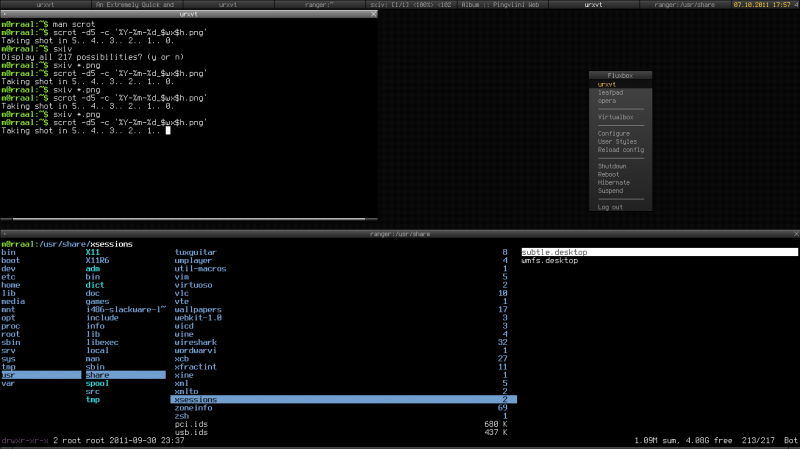Select proc directory in ranger root column
This screenshot has height=449, width=800.
pyautogui.click(x=10, y=326)
